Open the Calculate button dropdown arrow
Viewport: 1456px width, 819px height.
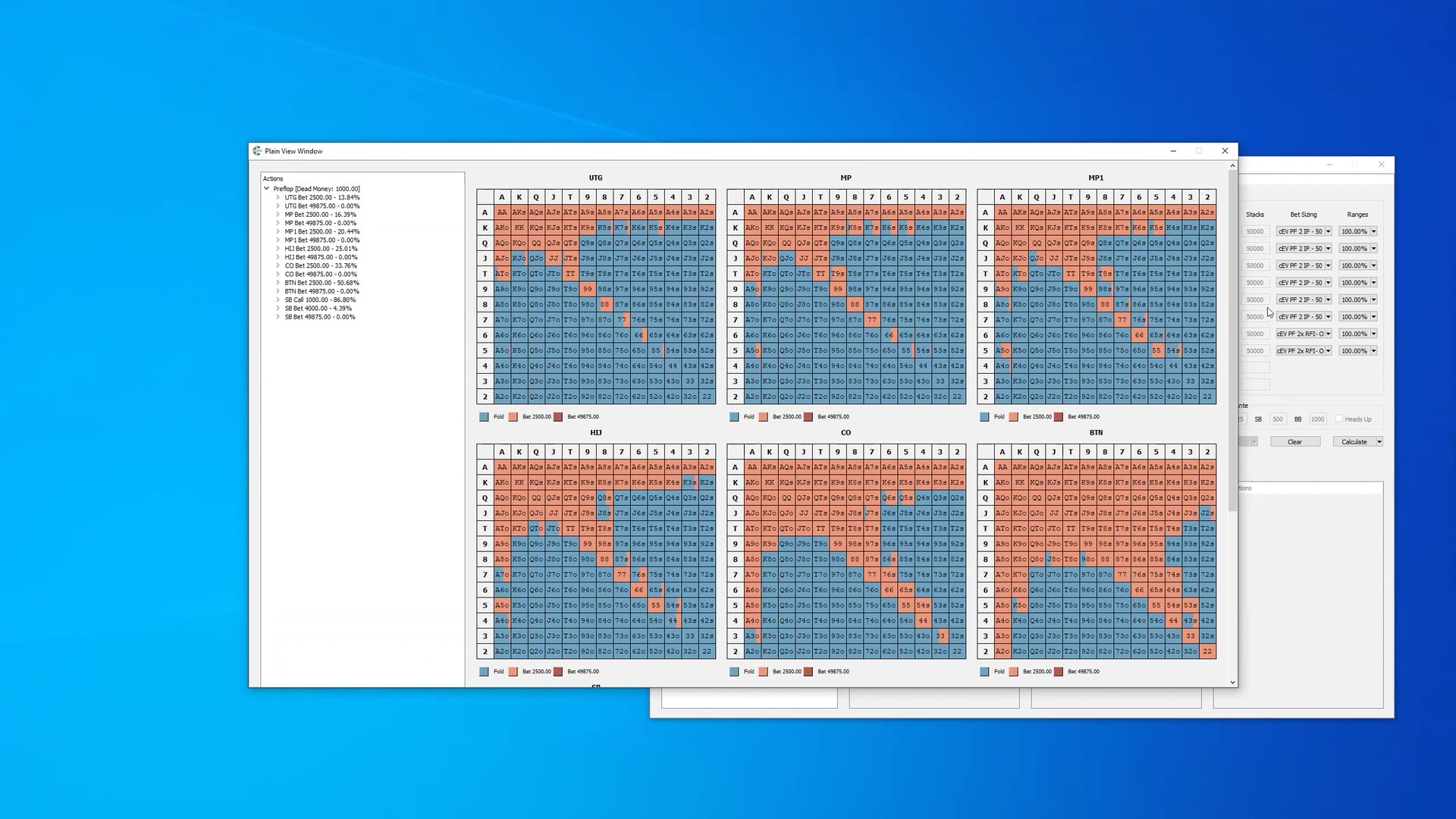1379,441
